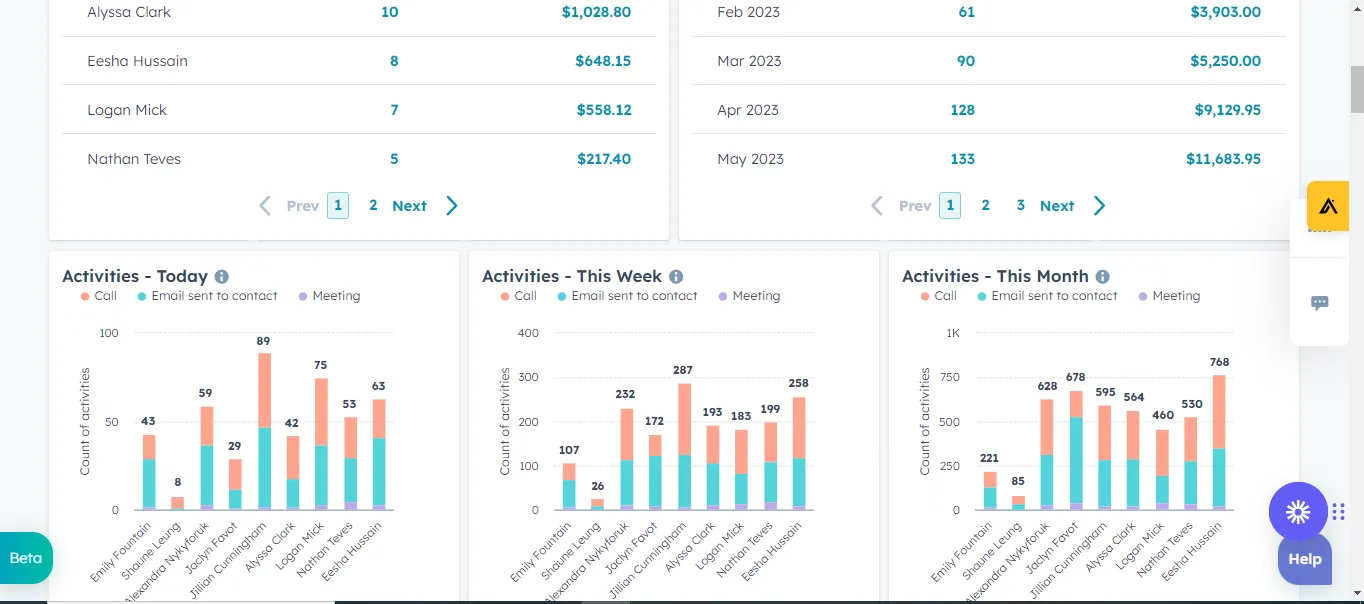Click previous chevron in left table pagination
Image resolution: width=1364 pixels, height=604 pixels.
[x=265, y=206]
